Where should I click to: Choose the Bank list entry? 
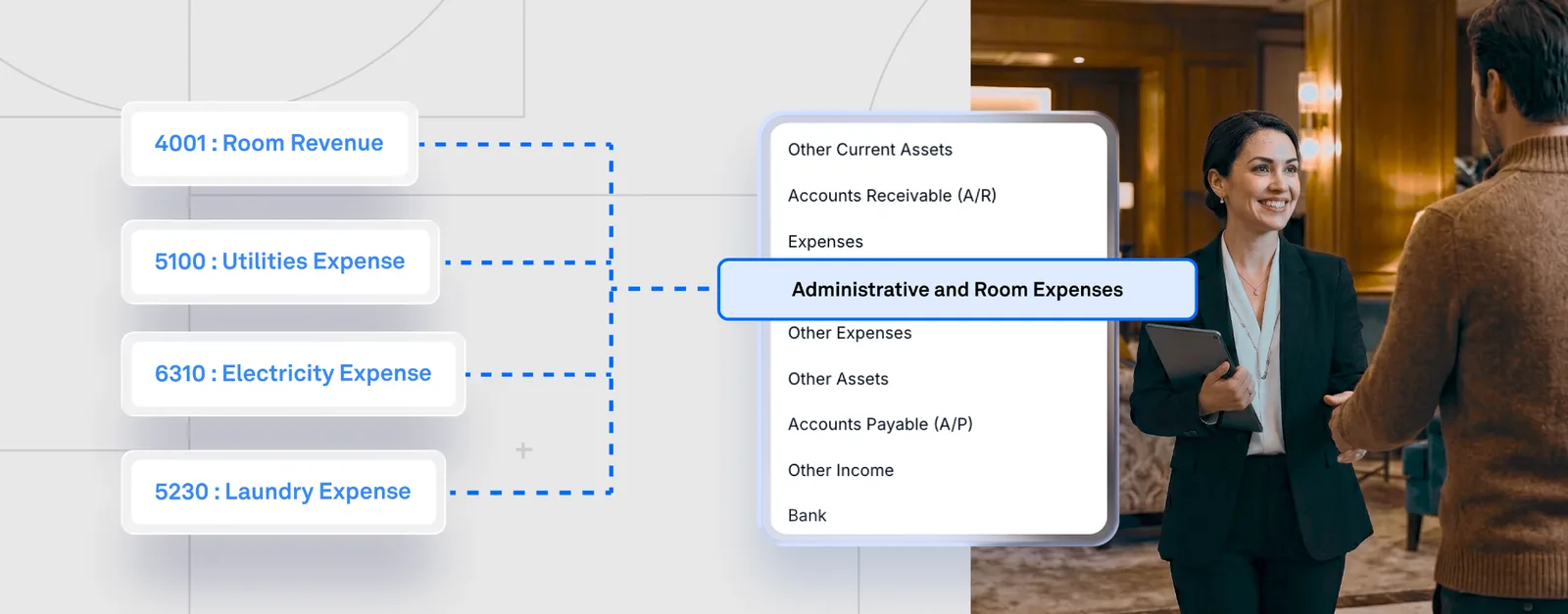pyautogui.click(x=807, y=516)
